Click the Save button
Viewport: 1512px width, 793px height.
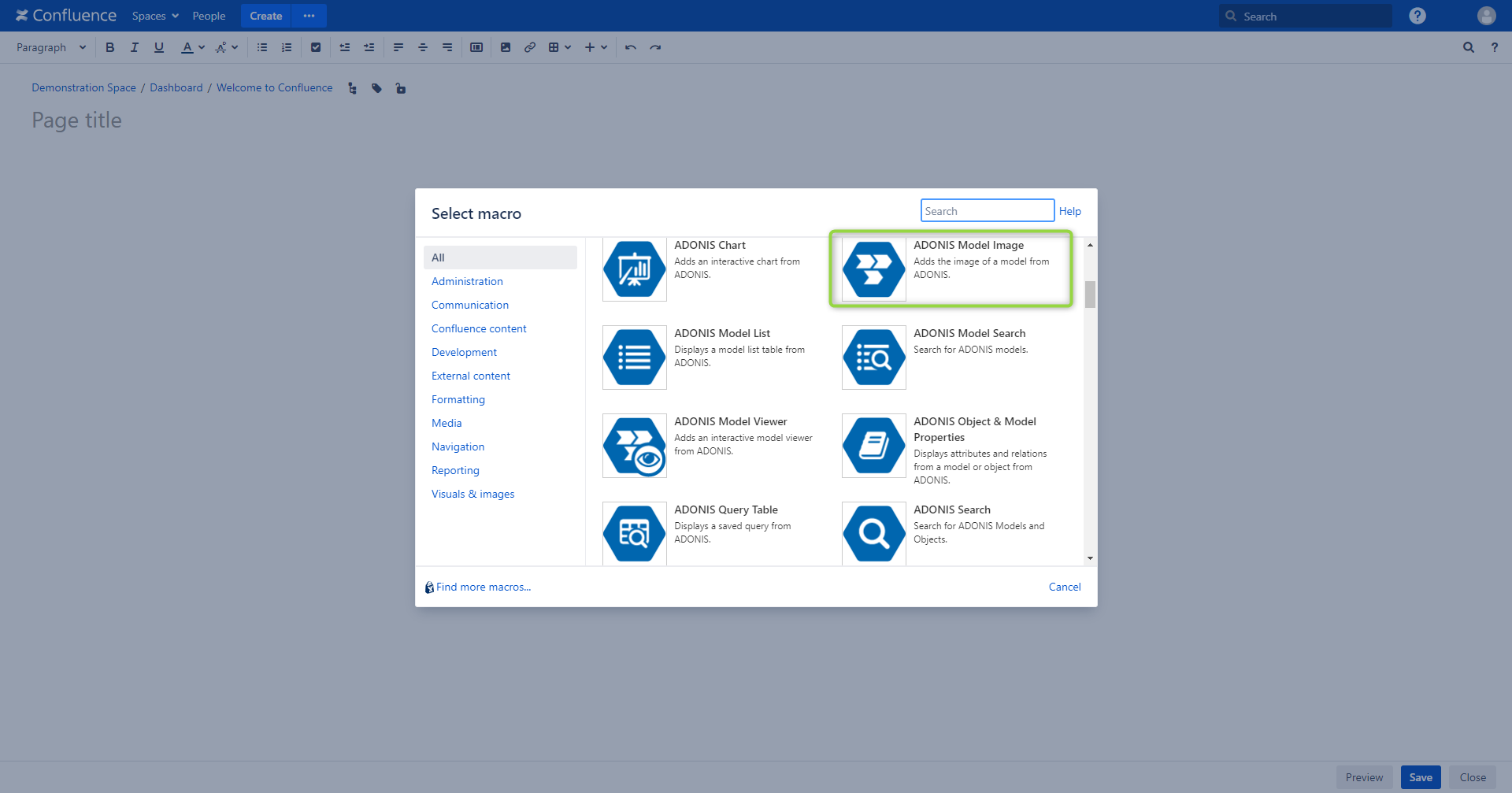click(x=1421, y=777)
